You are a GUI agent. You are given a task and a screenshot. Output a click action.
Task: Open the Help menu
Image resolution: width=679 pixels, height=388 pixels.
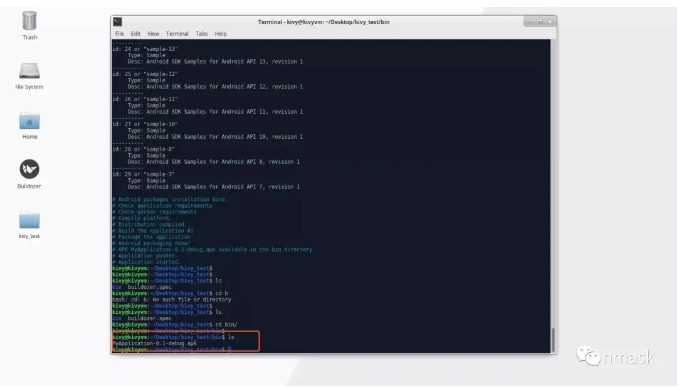click(x=221, y=33)
